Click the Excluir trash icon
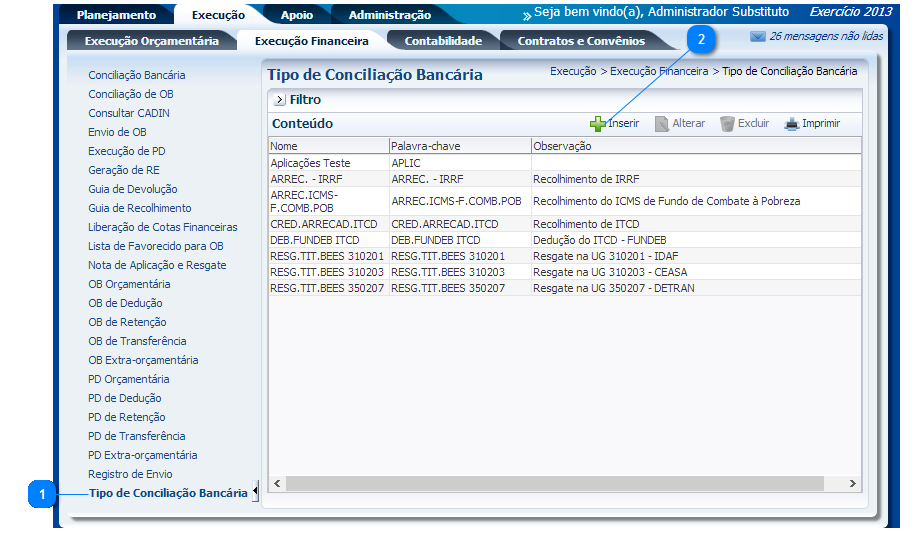916x535 pixels. click(x=727, y=124)
